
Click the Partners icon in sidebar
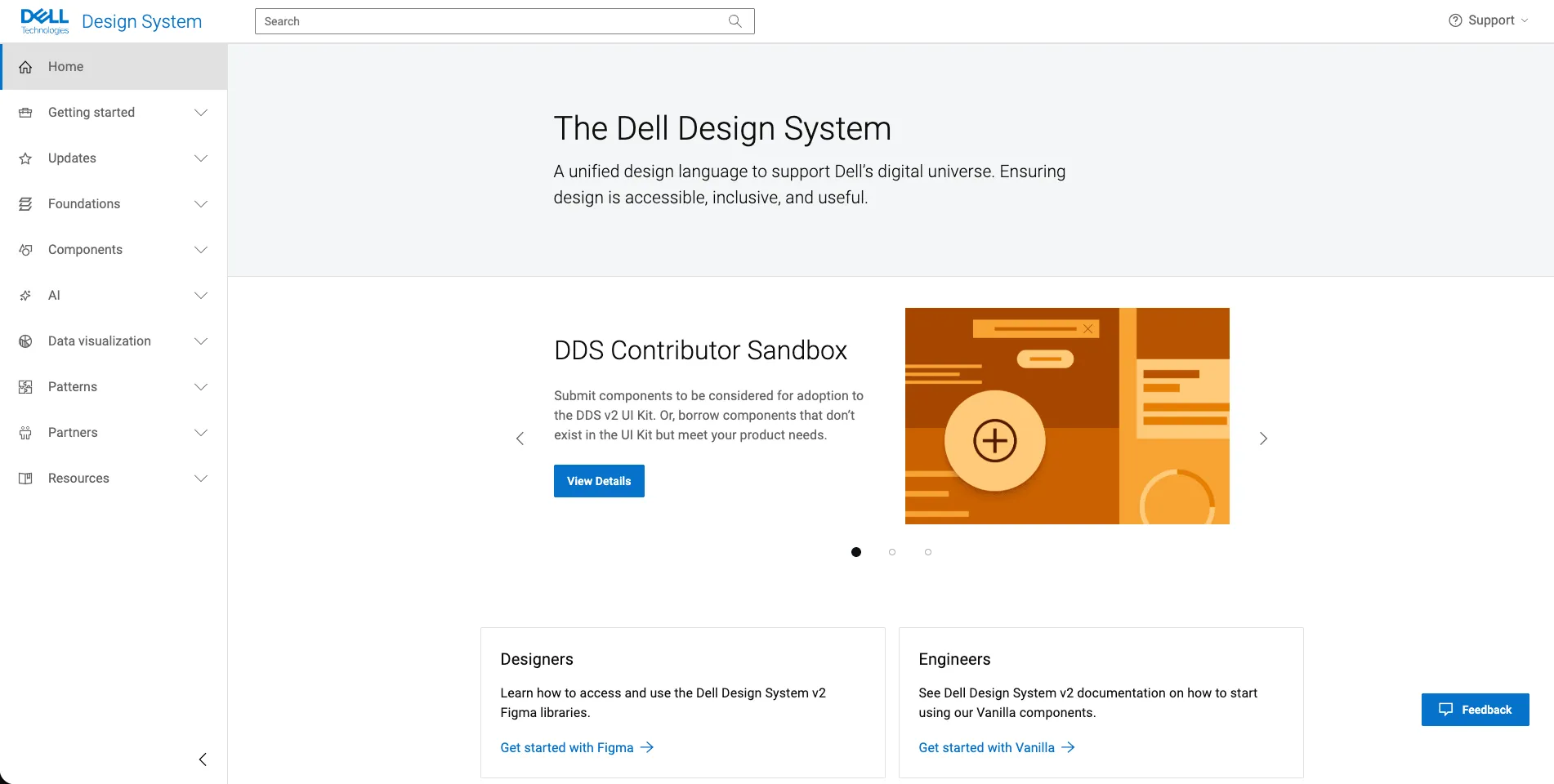tap(25, 433)
